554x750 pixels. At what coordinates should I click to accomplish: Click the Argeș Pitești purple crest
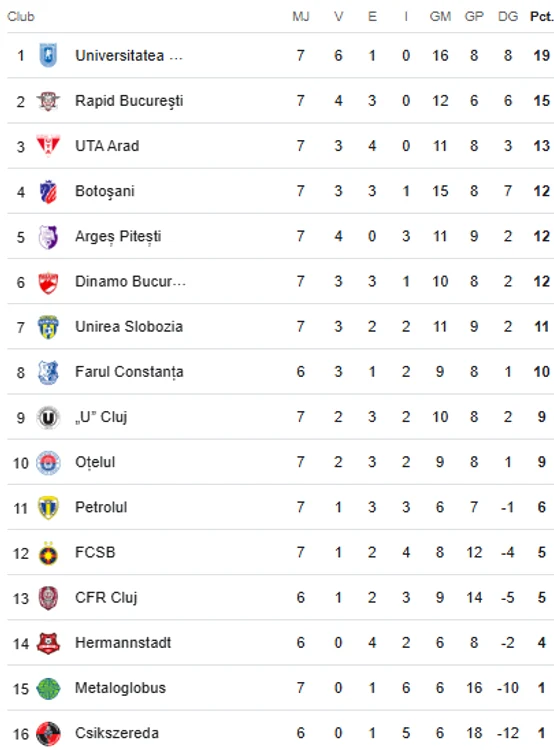[48, 236]
